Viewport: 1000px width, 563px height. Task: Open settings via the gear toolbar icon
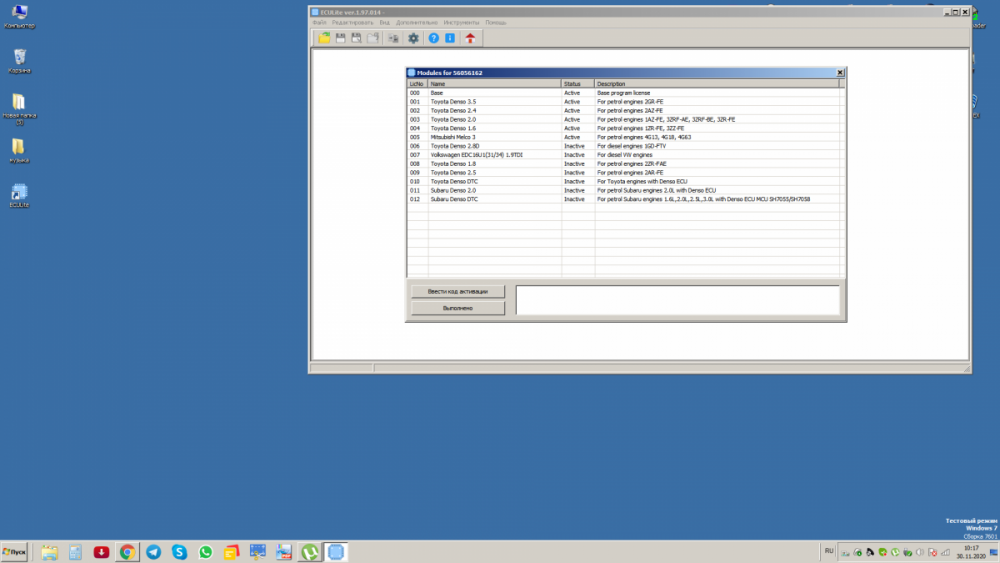(413, 38)
